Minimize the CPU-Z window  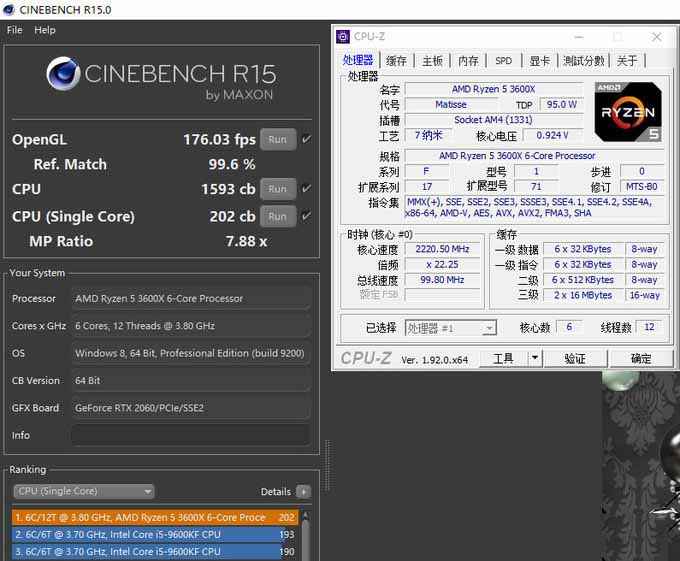pos(579,37)
